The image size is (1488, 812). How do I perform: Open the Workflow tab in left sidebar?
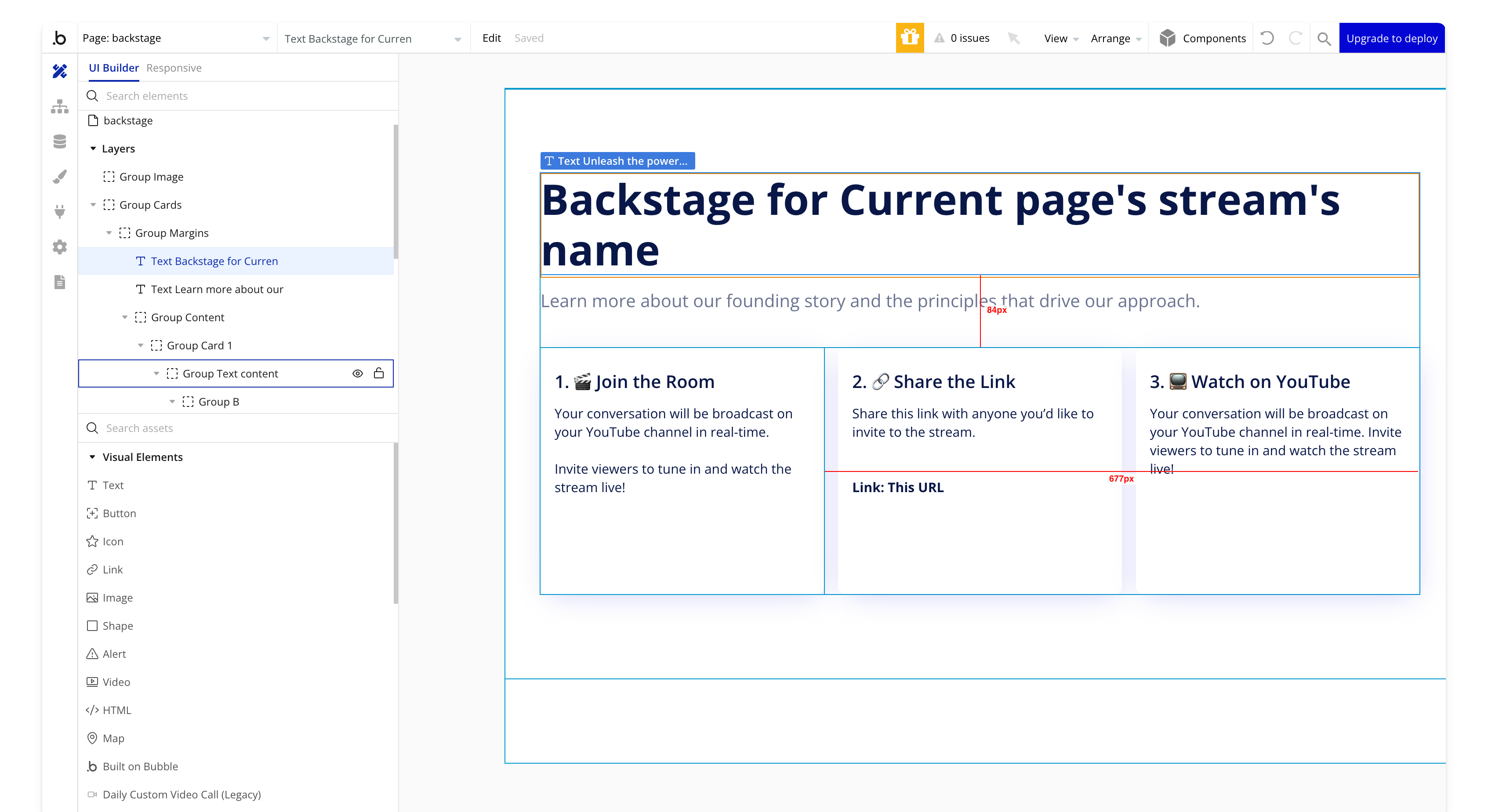[x=59, y=106]
